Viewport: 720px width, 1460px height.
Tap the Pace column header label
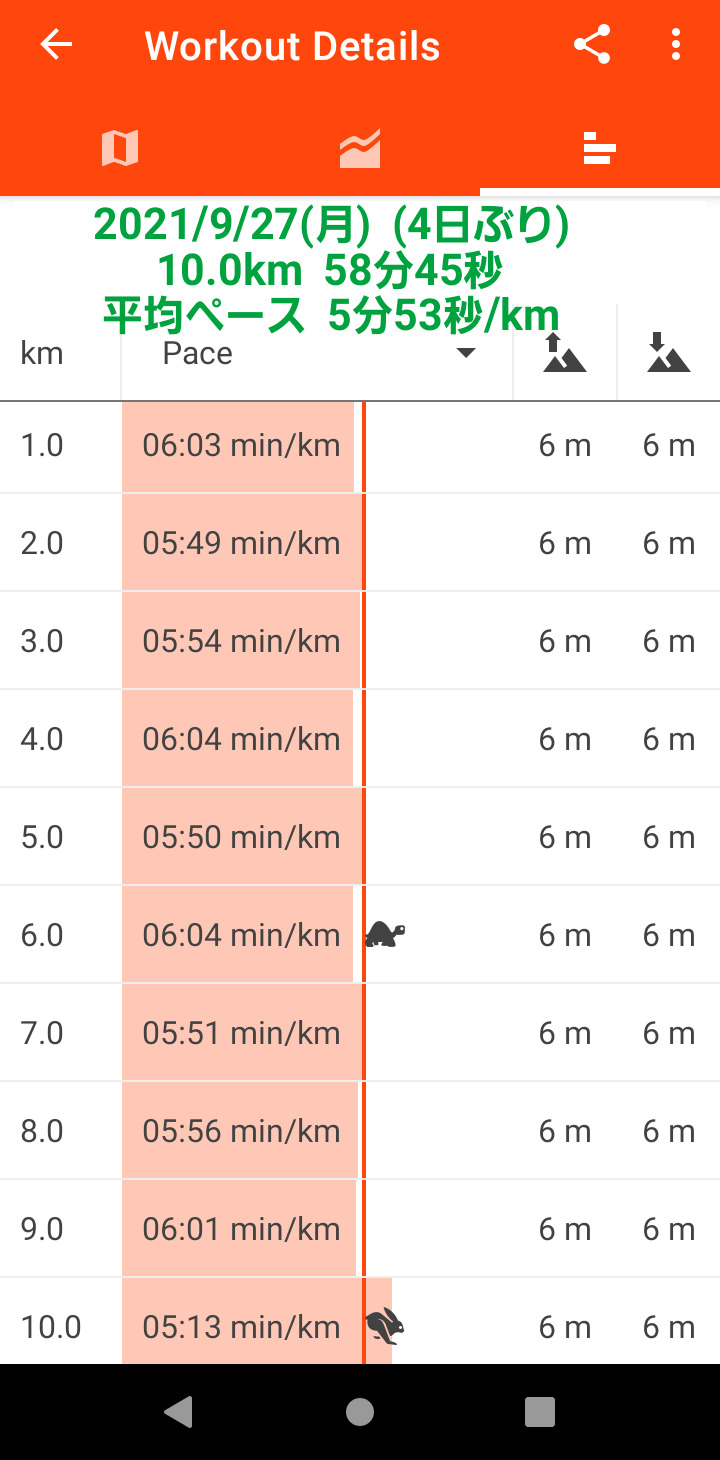click(x=198, y=353)
